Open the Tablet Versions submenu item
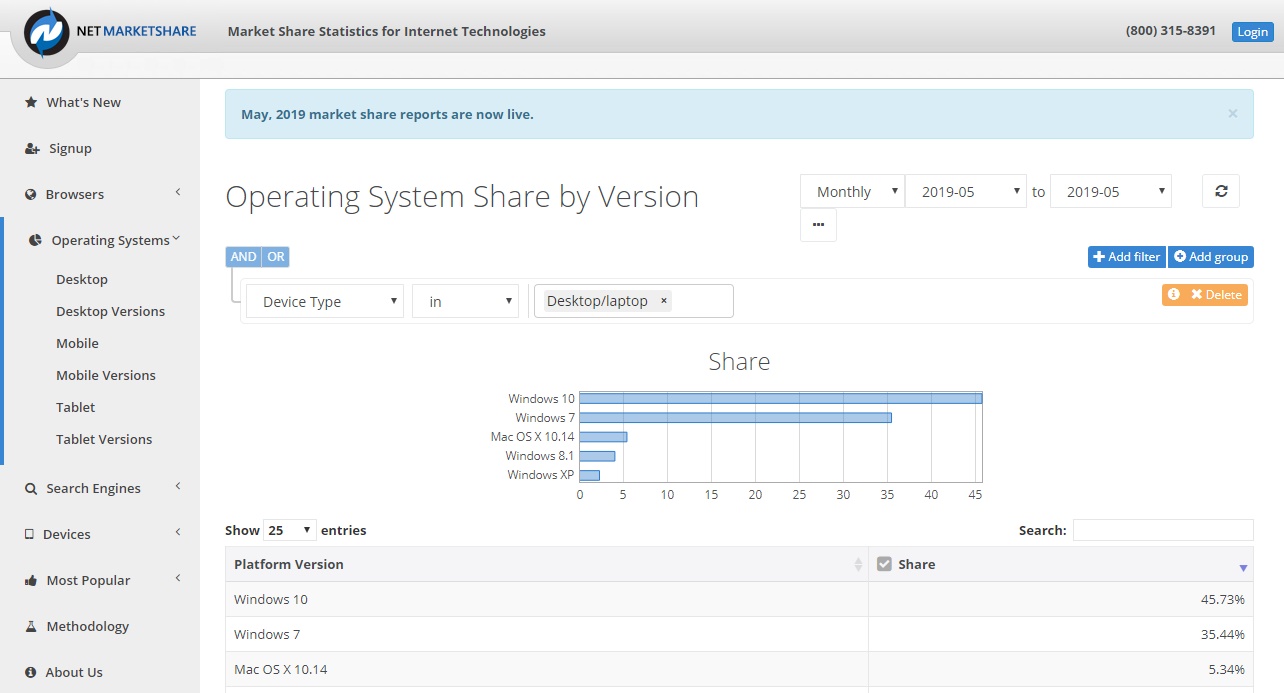This screenshot has height=693, width=1284. pyautogui.click(x=104, y=439)
